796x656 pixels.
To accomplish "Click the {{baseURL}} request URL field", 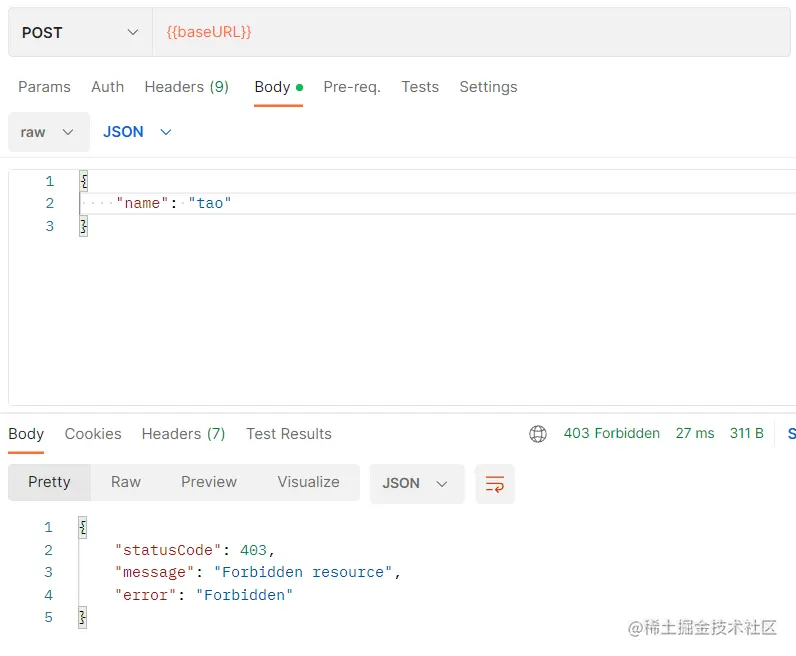I will tap(471, 32).
